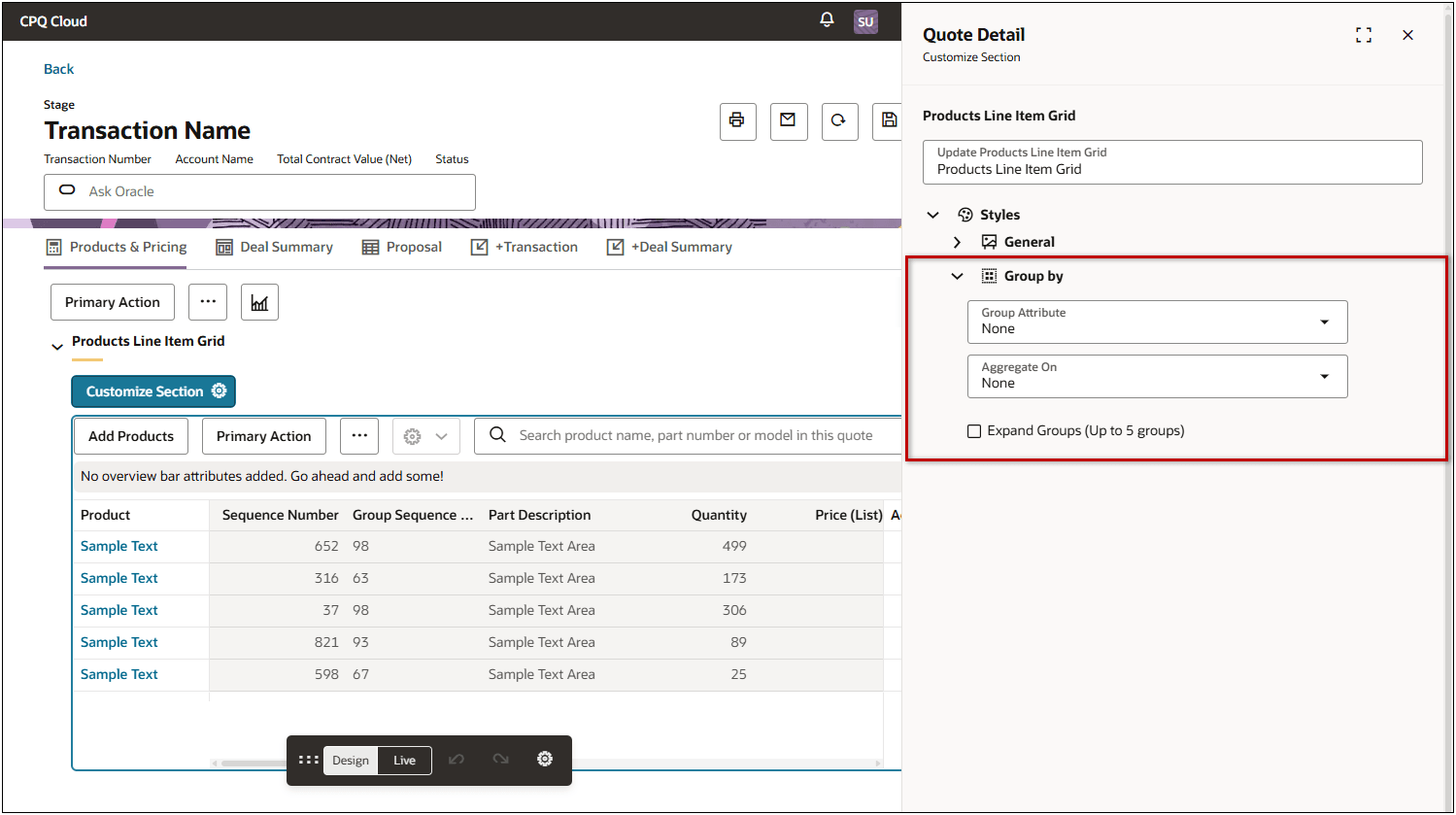This screenshot has width=1456, height=815.
Task: Click the Back link
Action: tap(58, 69)
